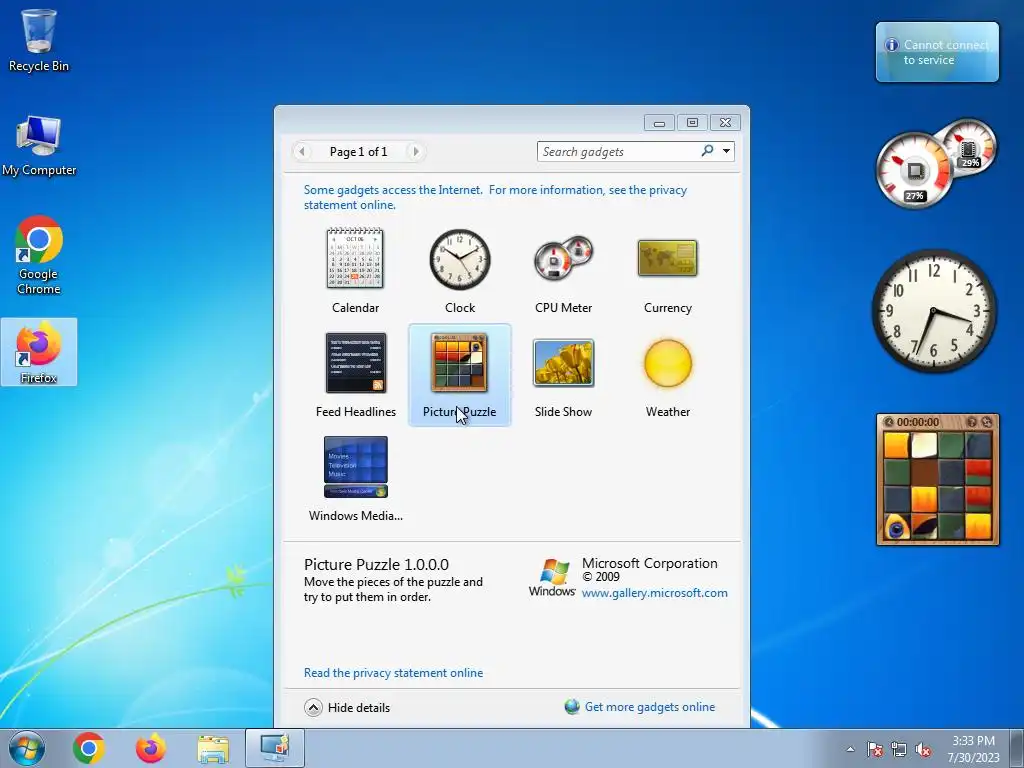The width and height of the screenshot is (1024, 768).
Task: Select the Slide Show gadget icon
Action: 564,362
